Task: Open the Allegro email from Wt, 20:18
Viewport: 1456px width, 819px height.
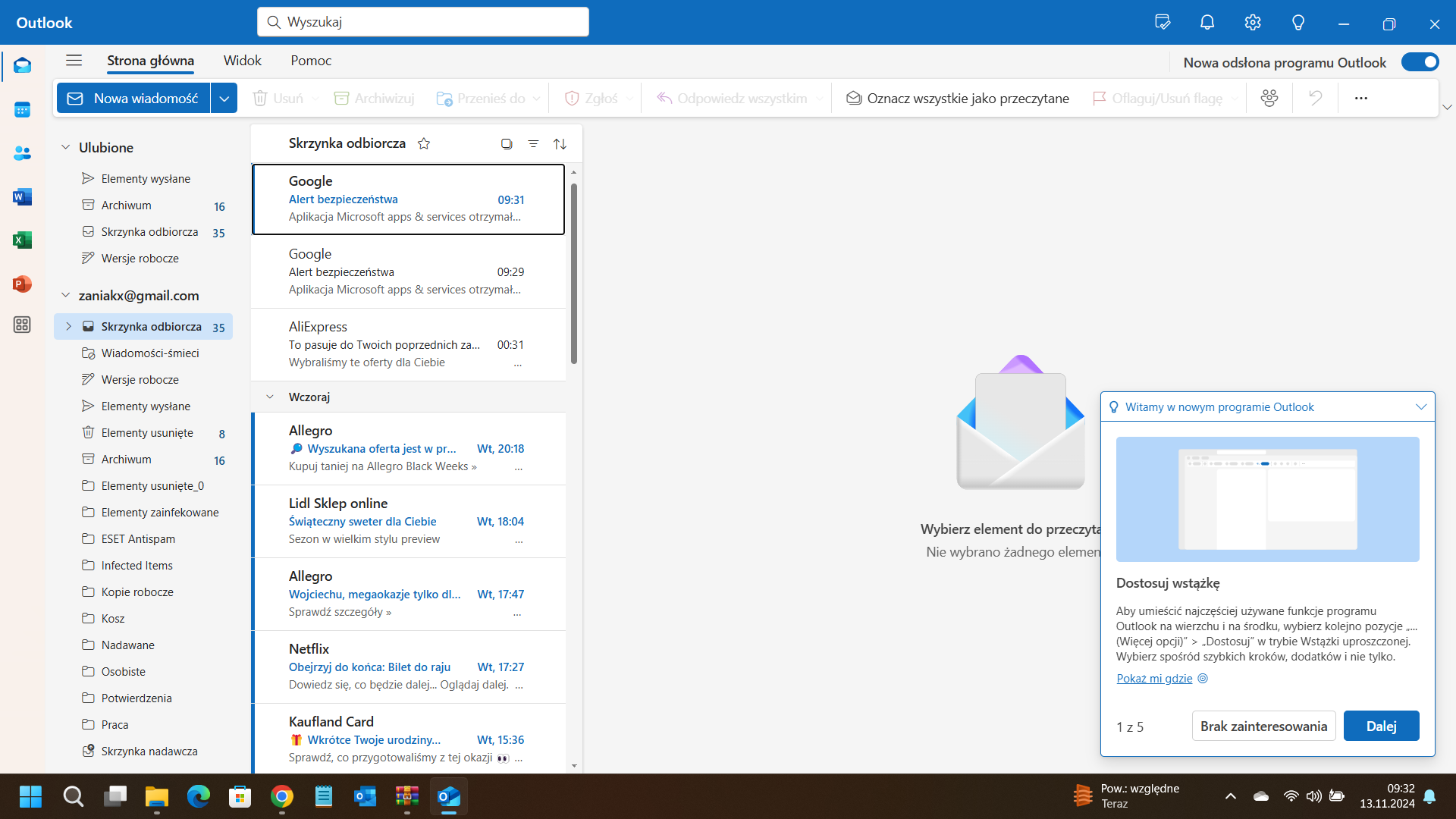Action: (408, 448)
